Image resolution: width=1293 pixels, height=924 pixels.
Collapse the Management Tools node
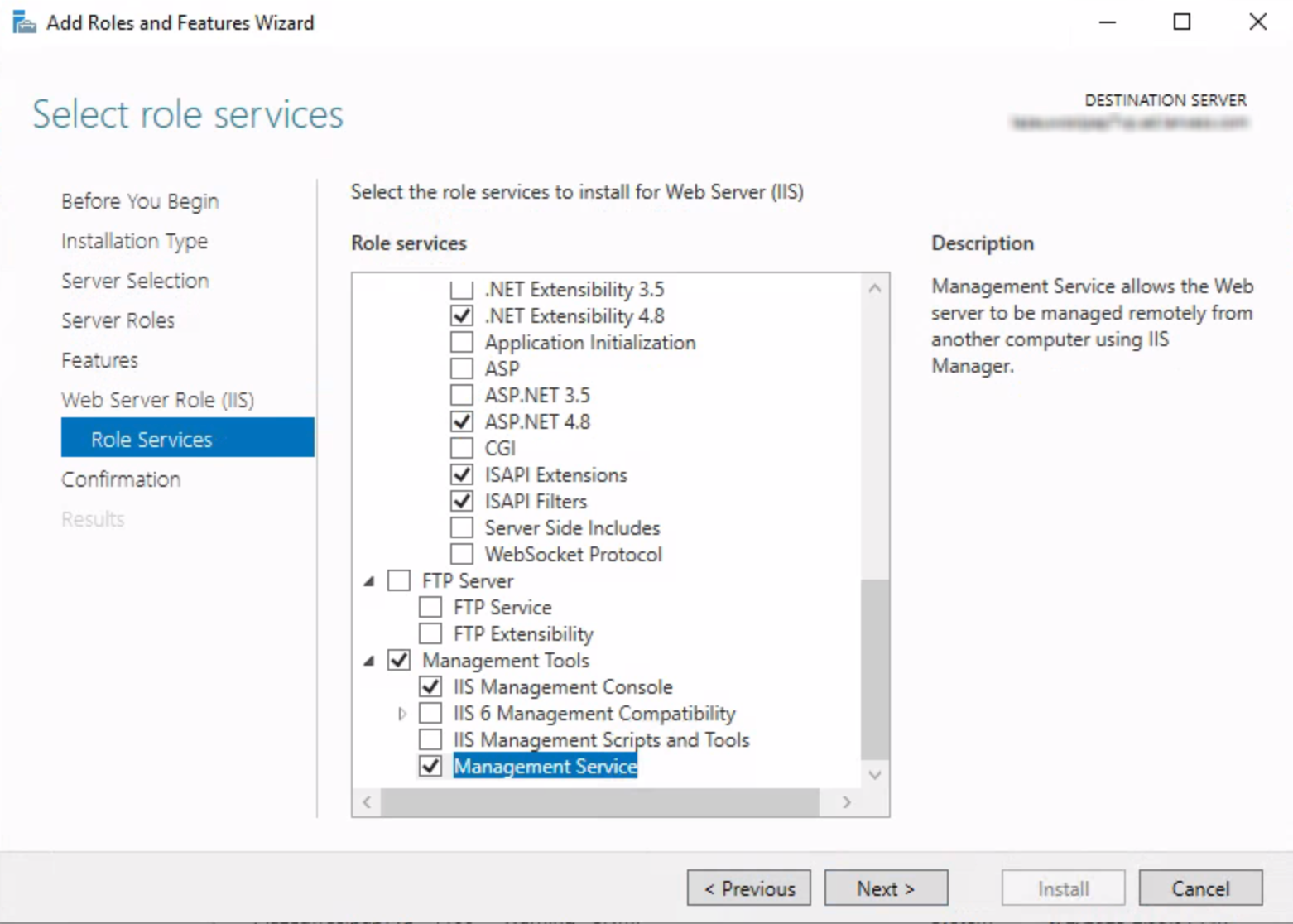pos(369,661)
